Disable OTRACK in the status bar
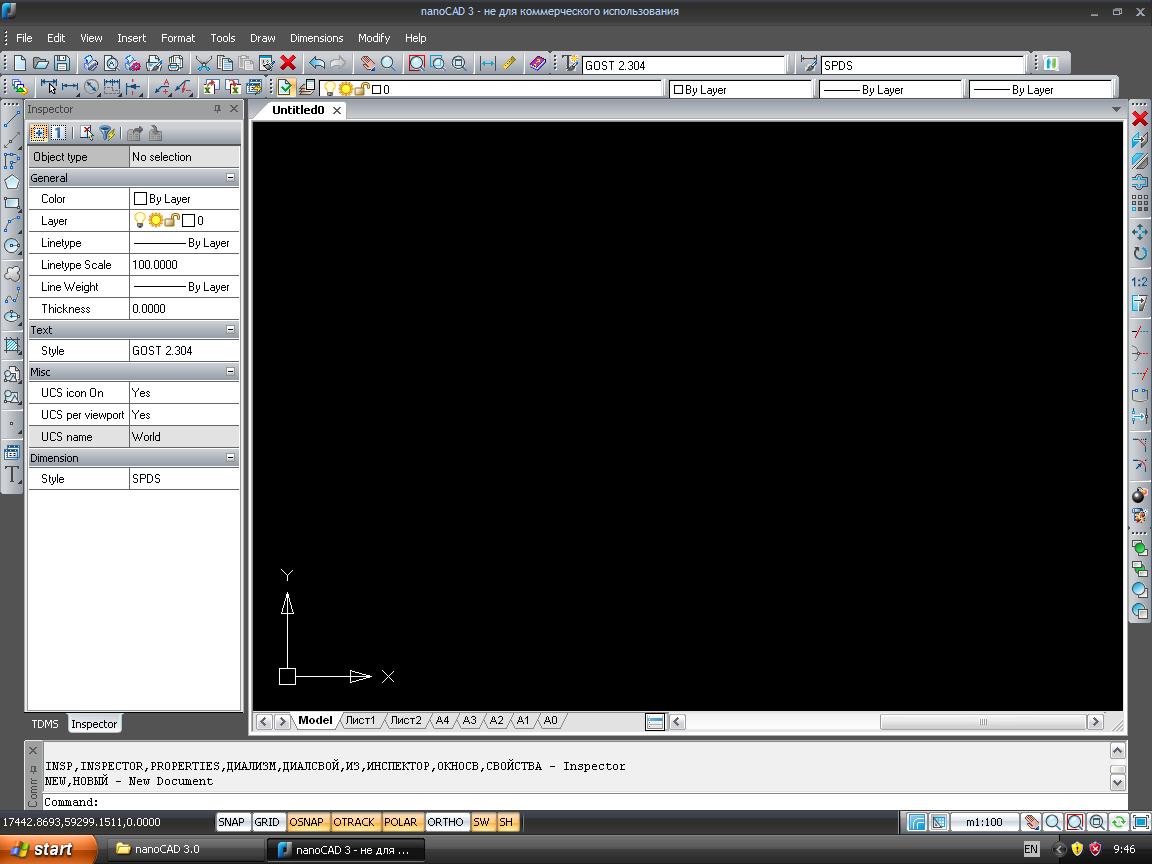This screenshot has height=864, width=1152. coord(354,822)
